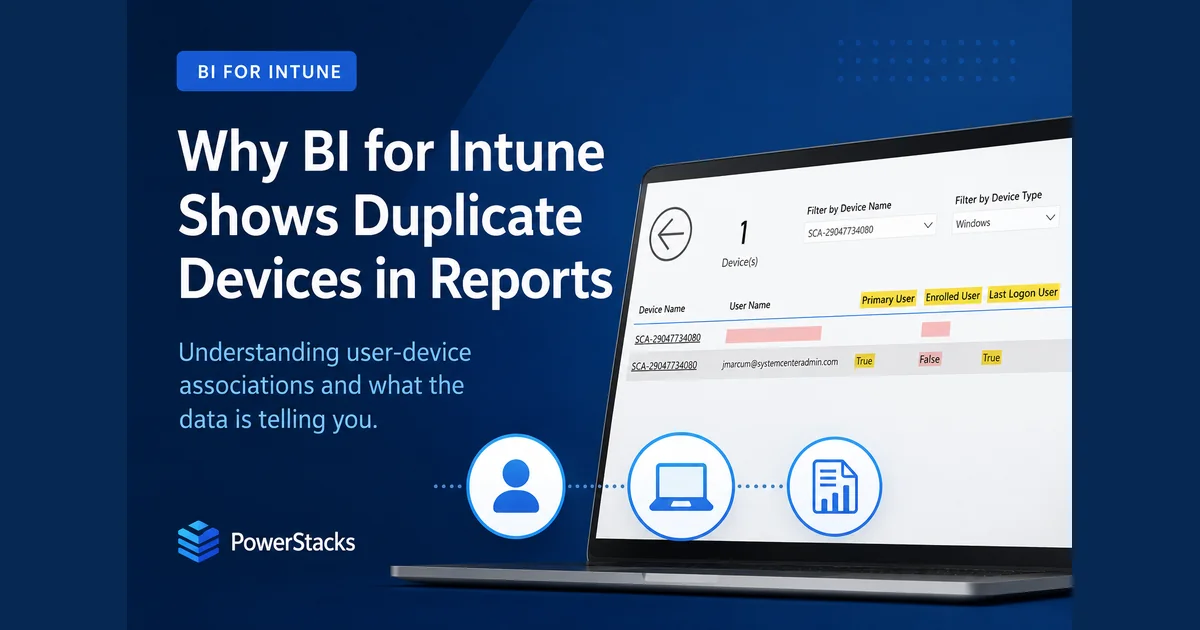The height and width of the screenshot is (630, 1200).
Task: Click the redacted enrolled user cell in first row
Action: (x=936, y=328)
